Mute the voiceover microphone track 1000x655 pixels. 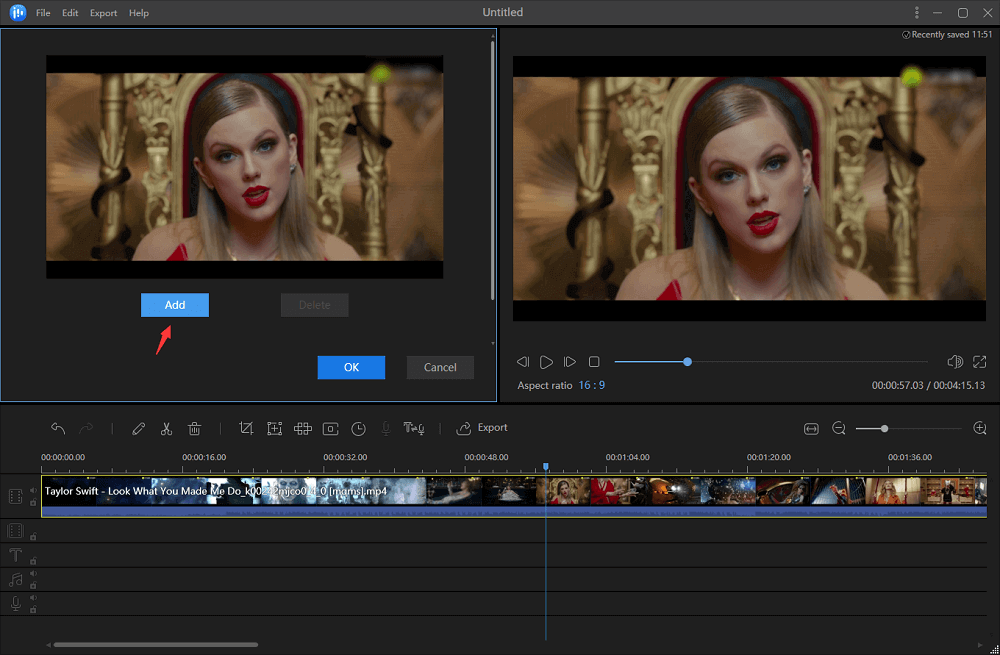coord(33,598)
